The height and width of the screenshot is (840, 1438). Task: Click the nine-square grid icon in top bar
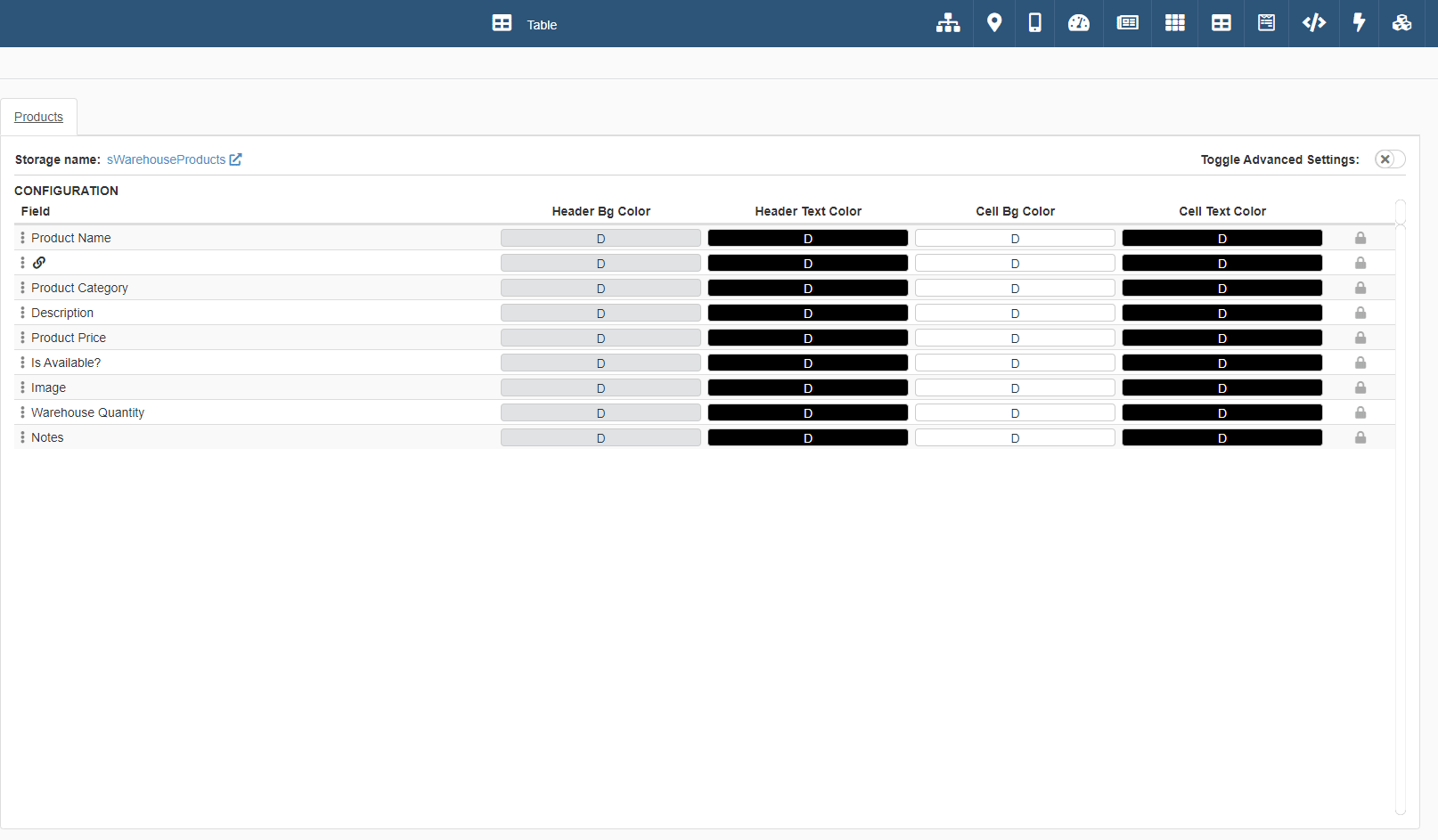click(1175, 23)
